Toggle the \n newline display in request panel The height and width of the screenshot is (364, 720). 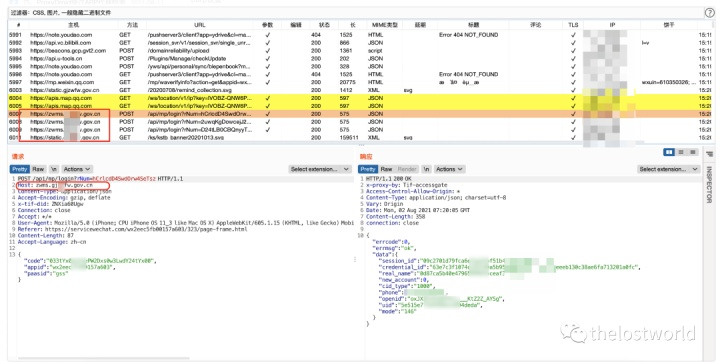(x=54, y=169)
